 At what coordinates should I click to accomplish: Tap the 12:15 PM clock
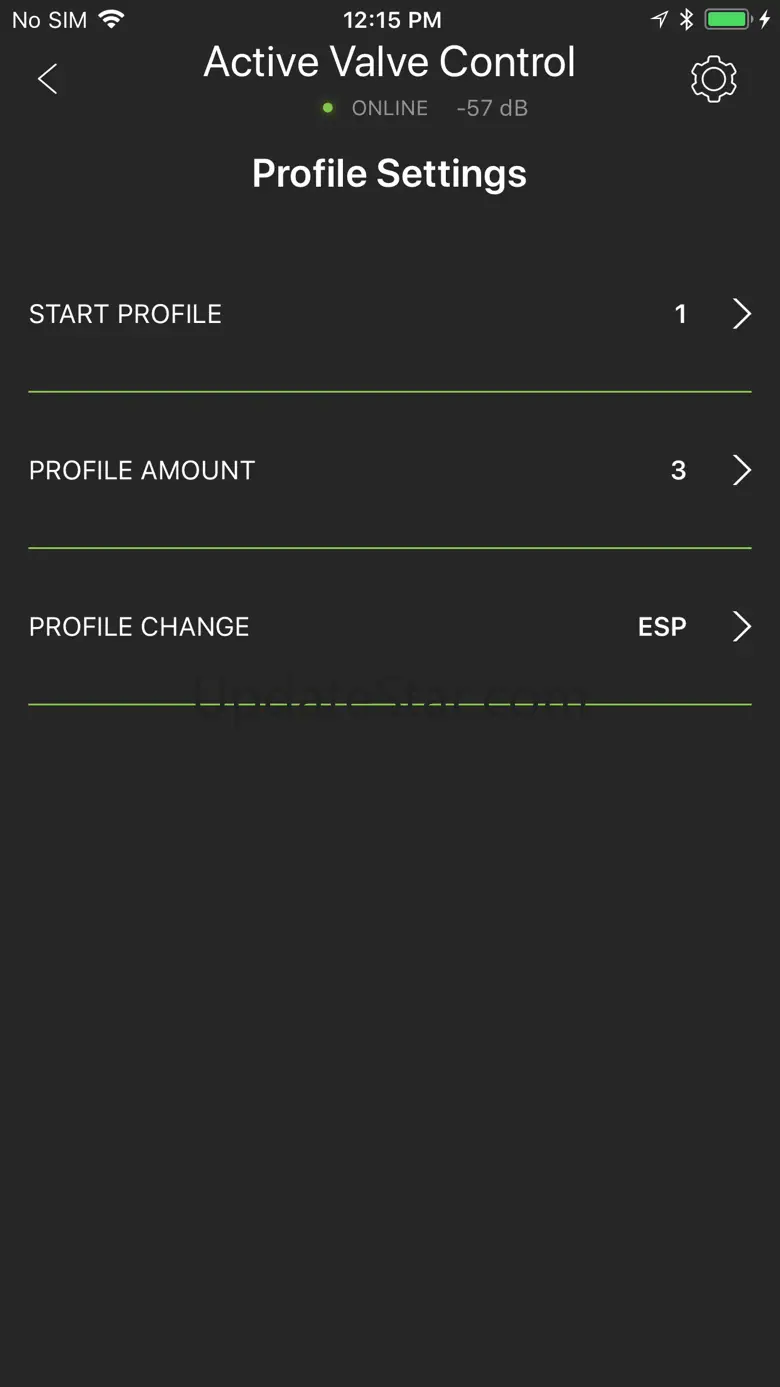click(391, 19)
